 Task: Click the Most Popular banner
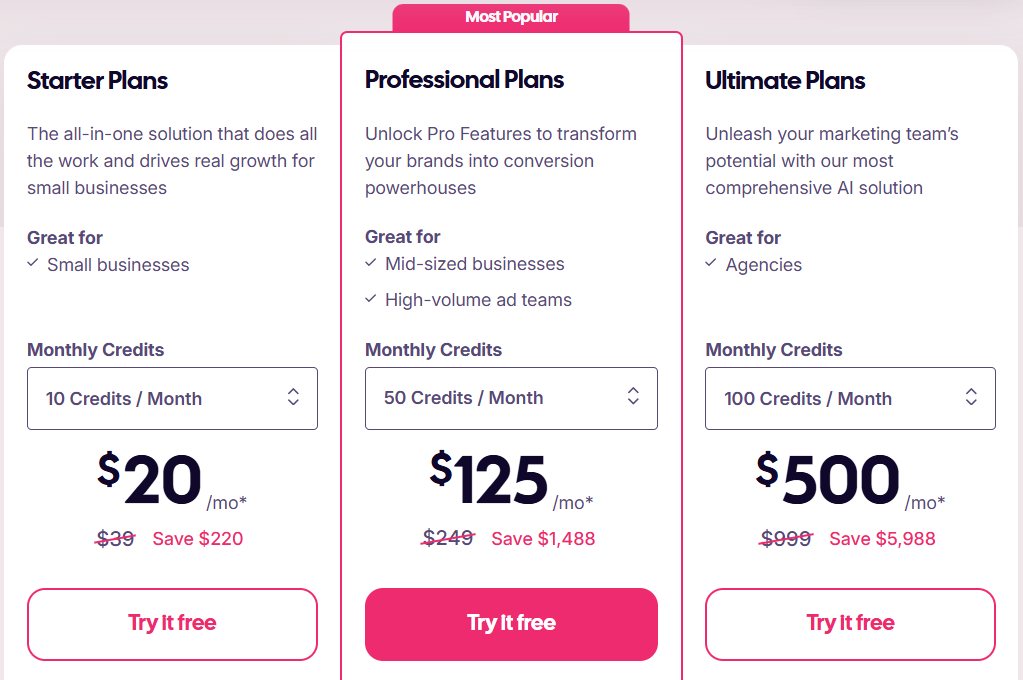click(x=511, y=16)
